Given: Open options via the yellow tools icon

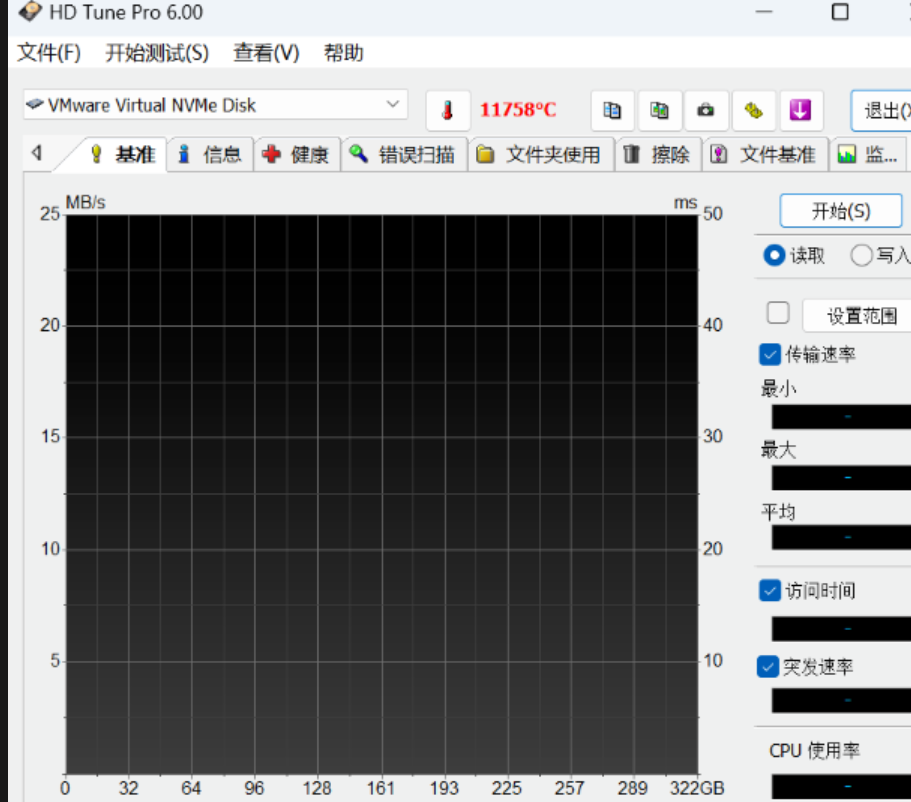Looking at the screenshot, I should (754, 110).
